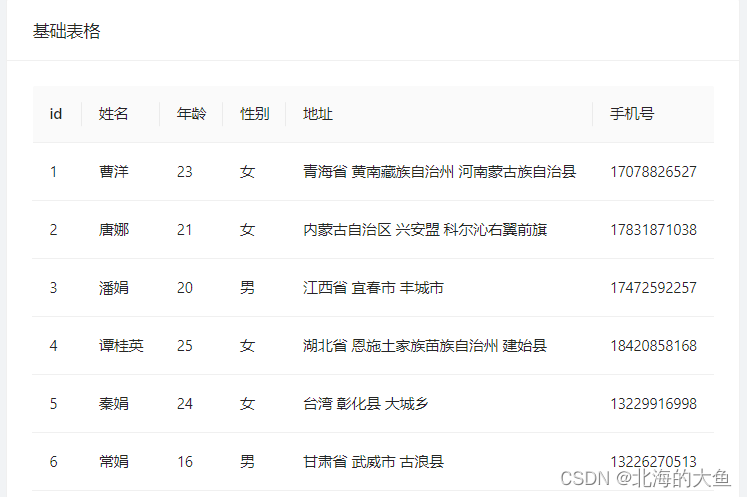This screenshot has height=497, width=747.
Task: Click the id column header
Action: [x=56, y=114]
